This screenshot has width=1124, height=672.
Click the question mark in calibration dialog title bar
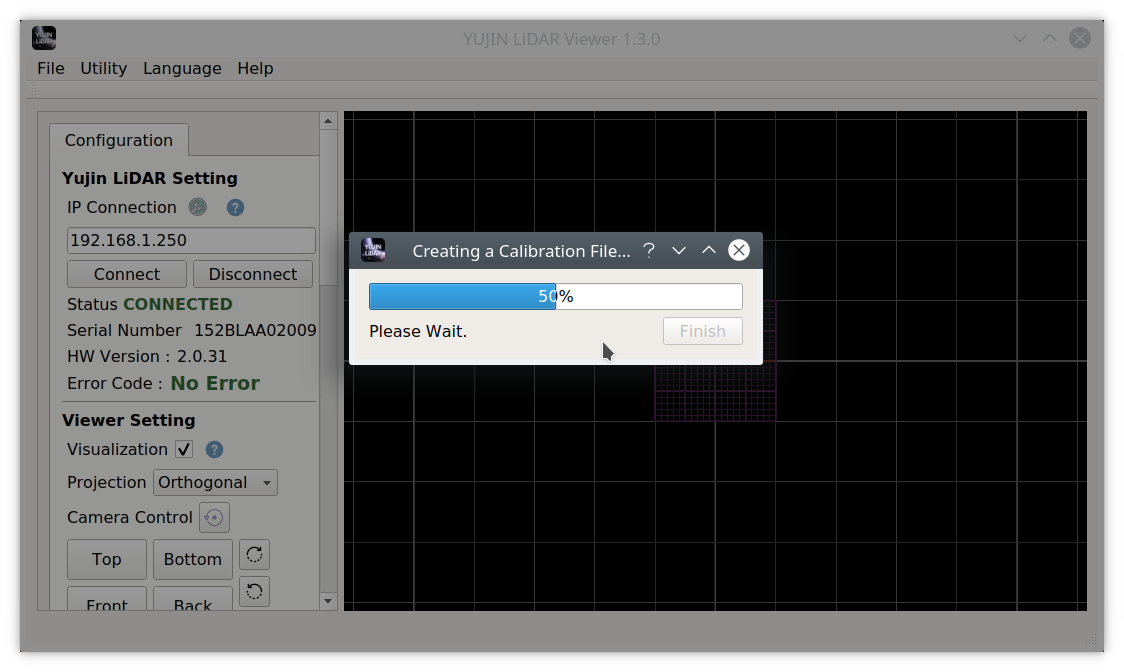649,250
